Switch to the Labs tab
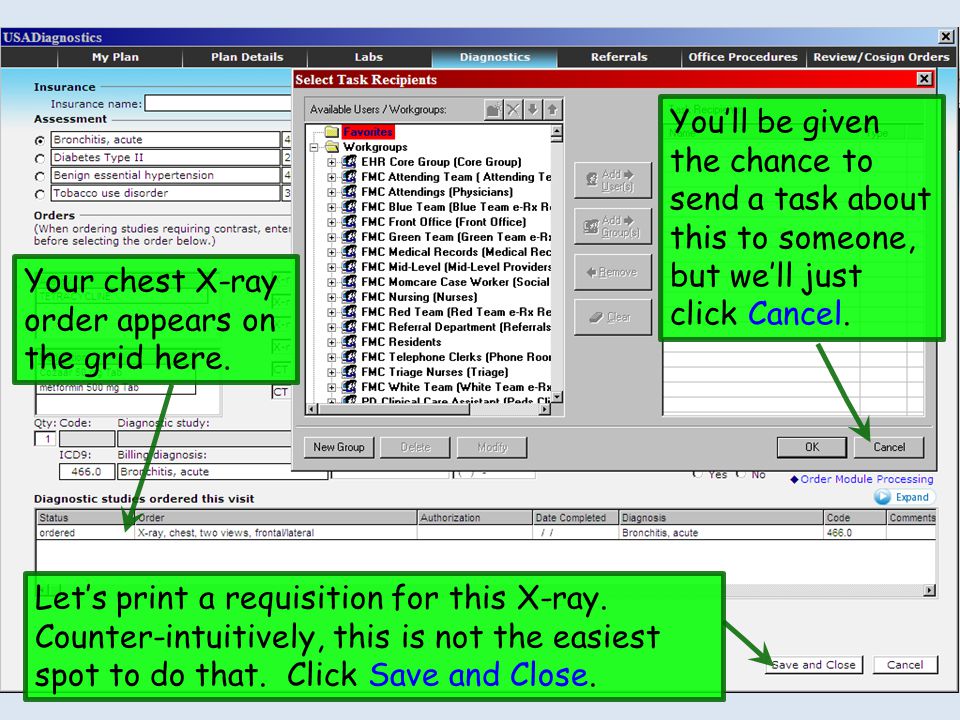This screenshot has width=960, height=720. tap(369, 57)
